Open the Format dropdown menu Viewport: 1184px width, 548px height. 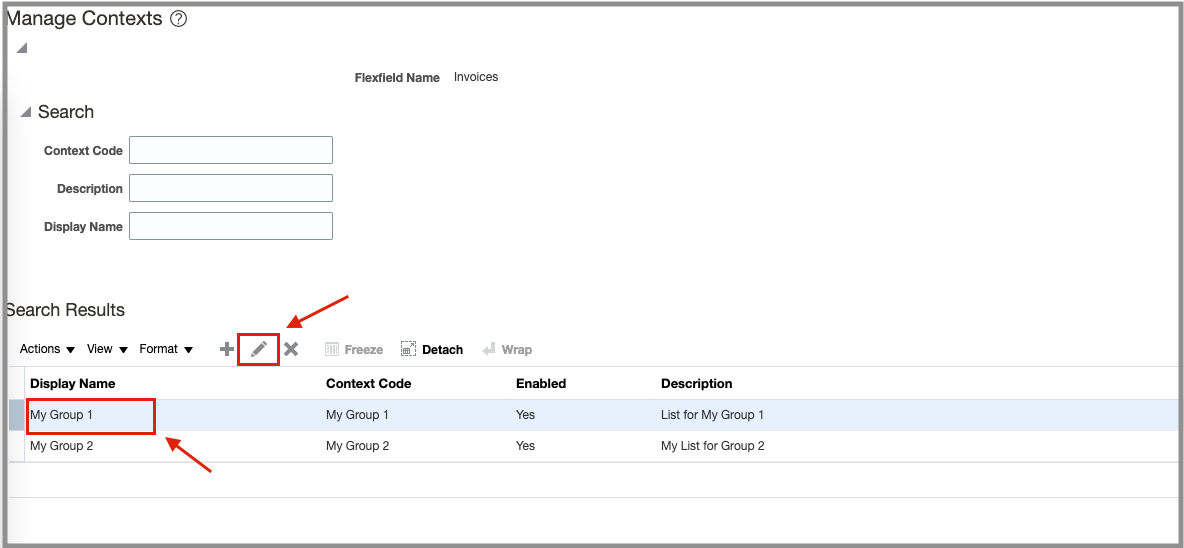coord(166,349)
